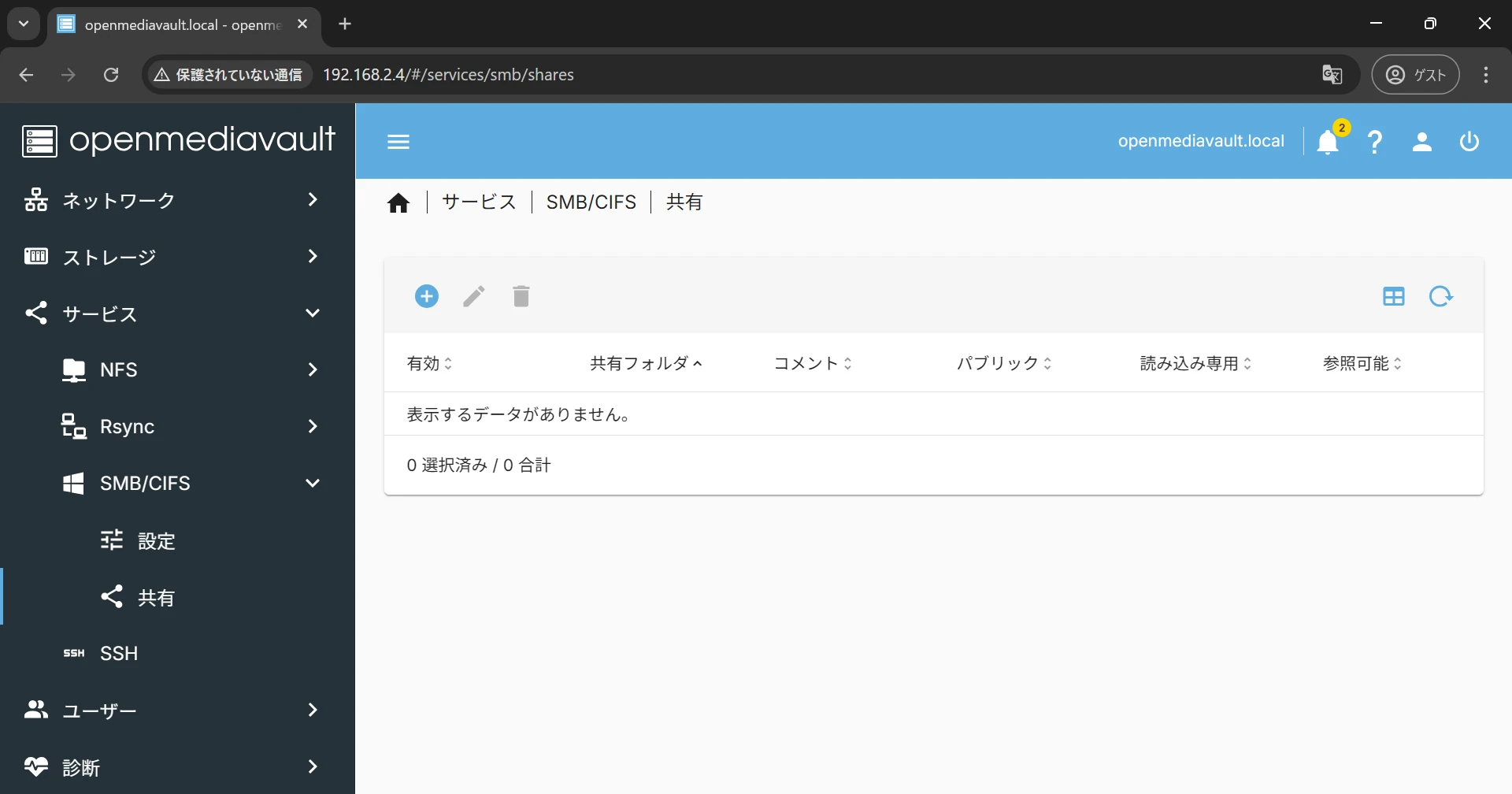
Task: Click the 表示するデータがありません。 message
Action: [520, 414]
